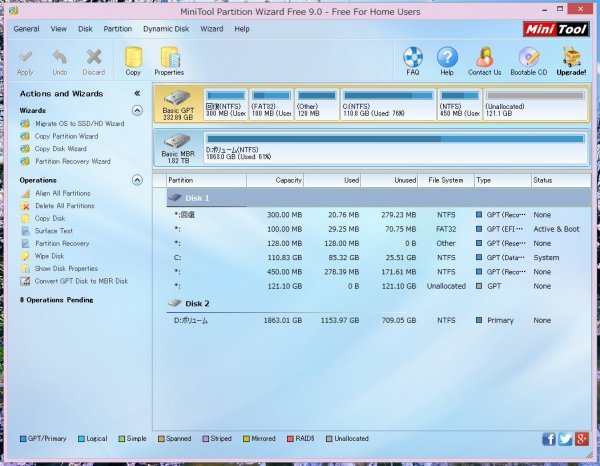Screen dimensions: 600x466
Task: Collapse the Wizards section
Action: pyautogui.click(x=137, y=111)
